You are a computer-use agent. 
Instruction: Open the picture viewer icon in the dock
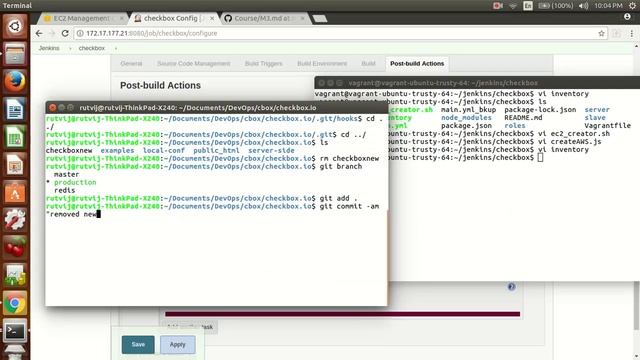(x=15, y=276)
